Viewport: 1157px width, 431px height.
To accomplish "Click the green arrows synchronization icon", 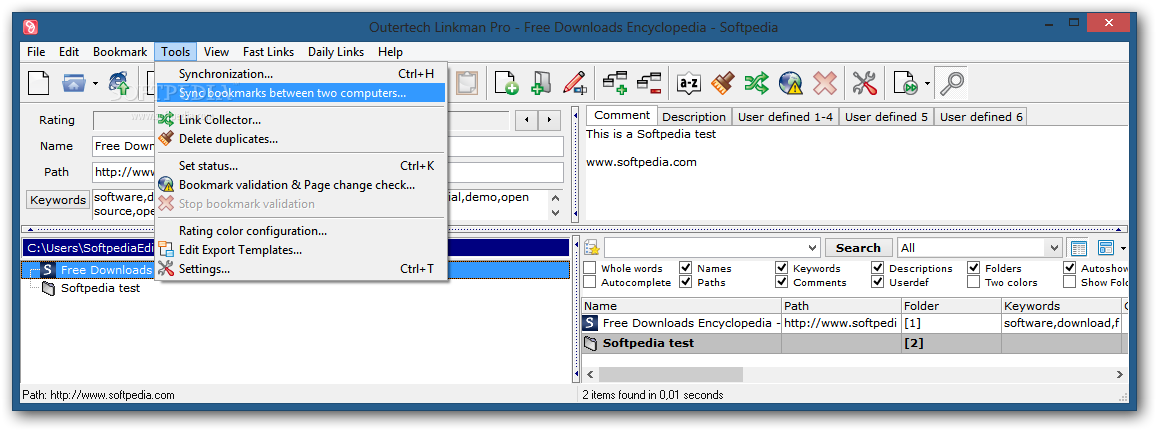I will point(756,83).
